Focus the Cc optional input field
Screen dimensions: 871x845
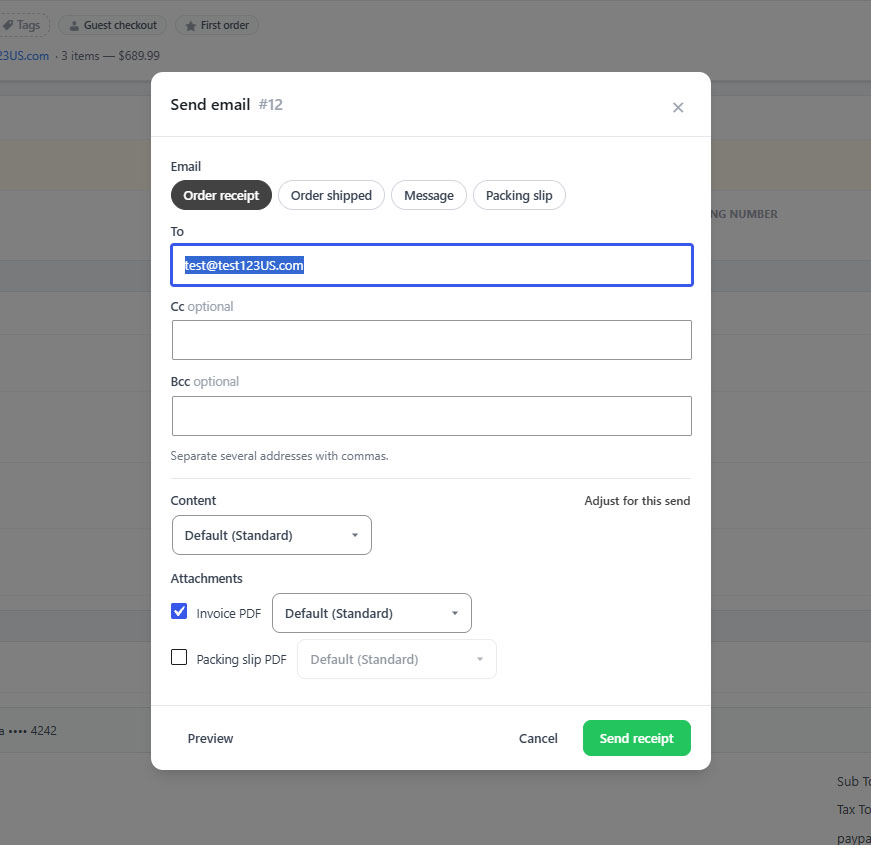tap(432, 340)
